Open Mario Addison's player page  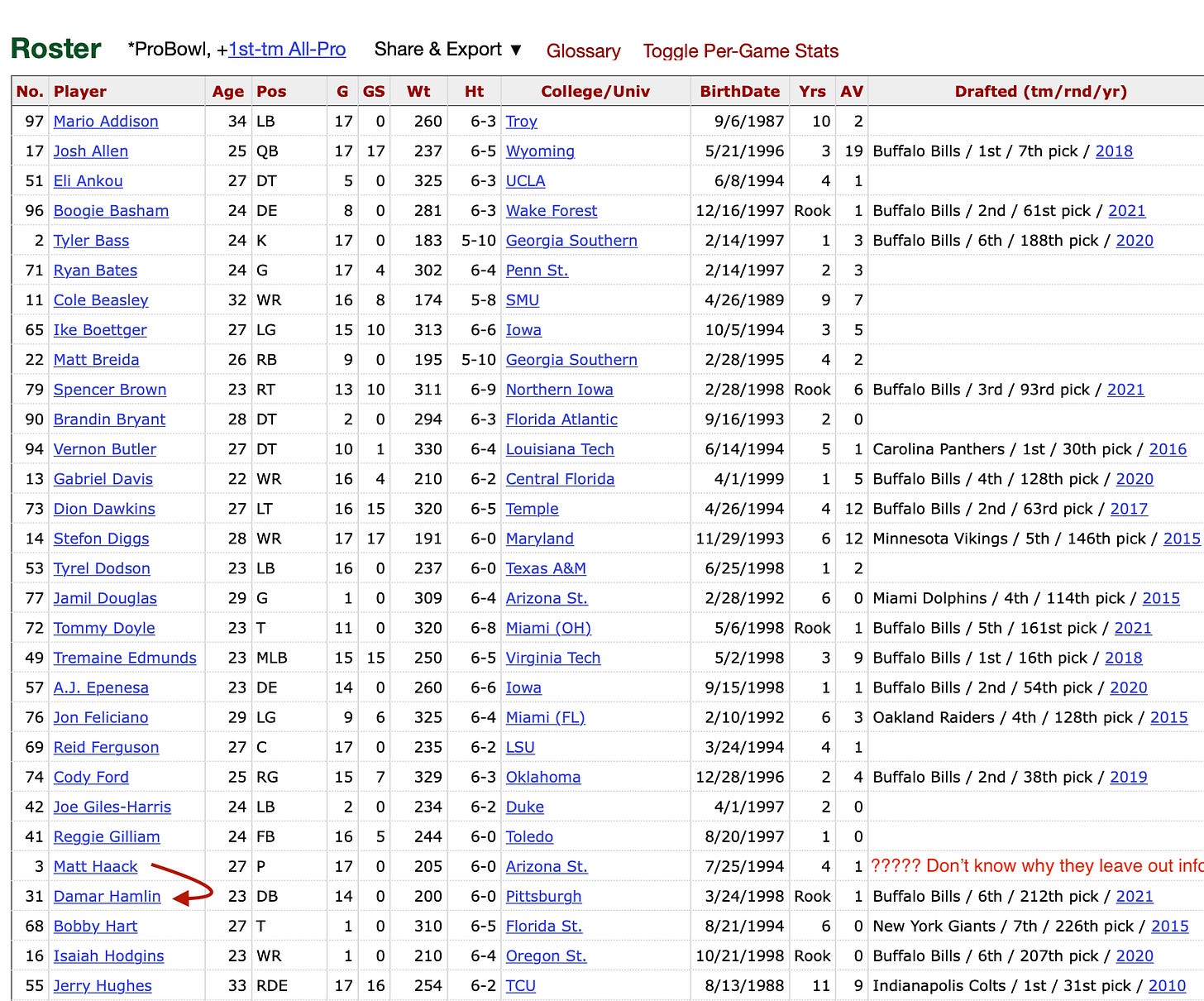point(106,122)
